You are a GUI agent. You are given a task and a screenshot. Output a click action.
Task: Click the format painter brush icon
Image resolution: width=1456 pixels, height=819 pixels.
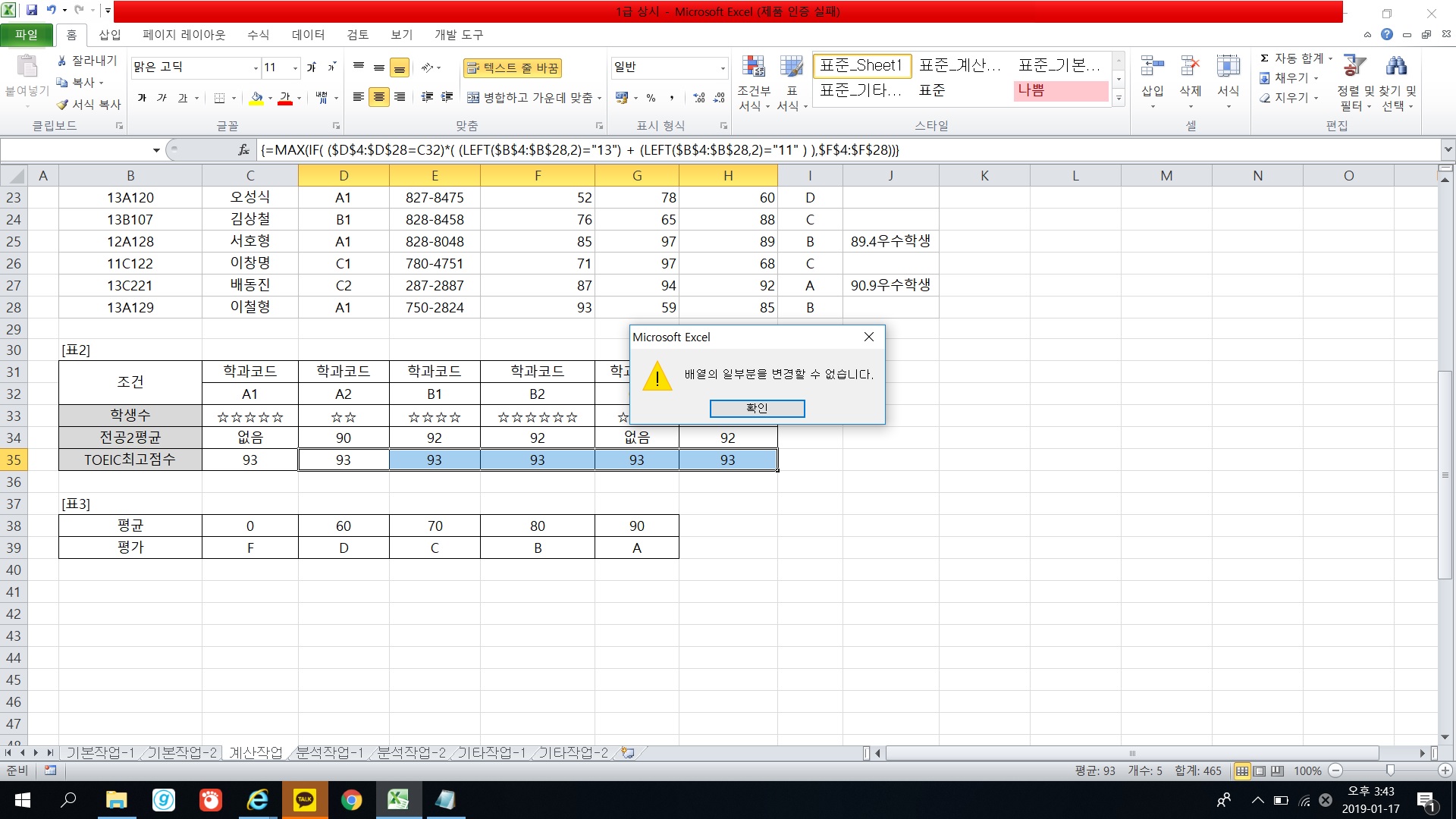[63, 105]
